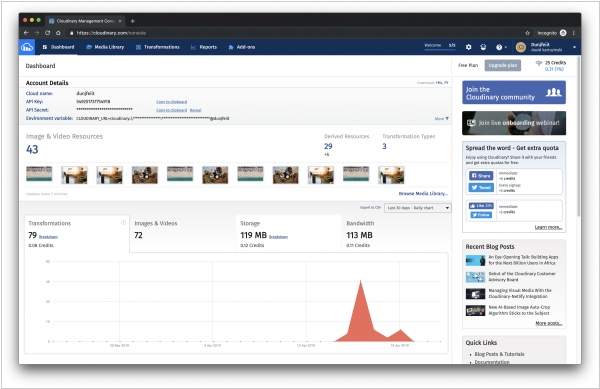This screenshot has width=600, height=389.
Task: Click Learn more link in quota box
Action: (548, 227)
